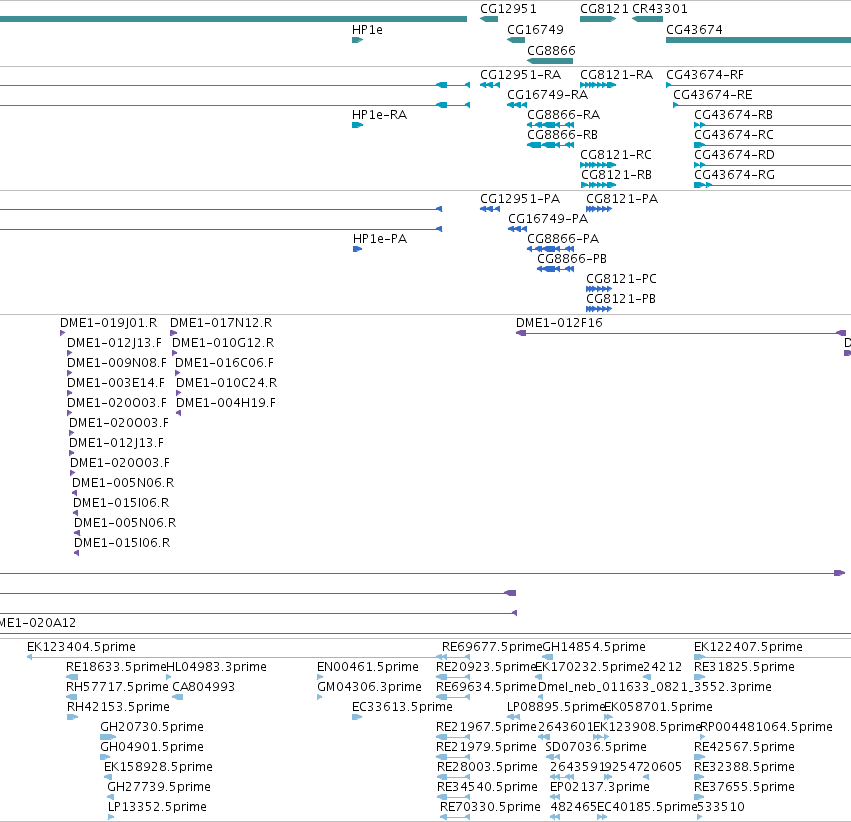Click protein CG8121-PB
The image size is (851, 822).
coord(621,299)
